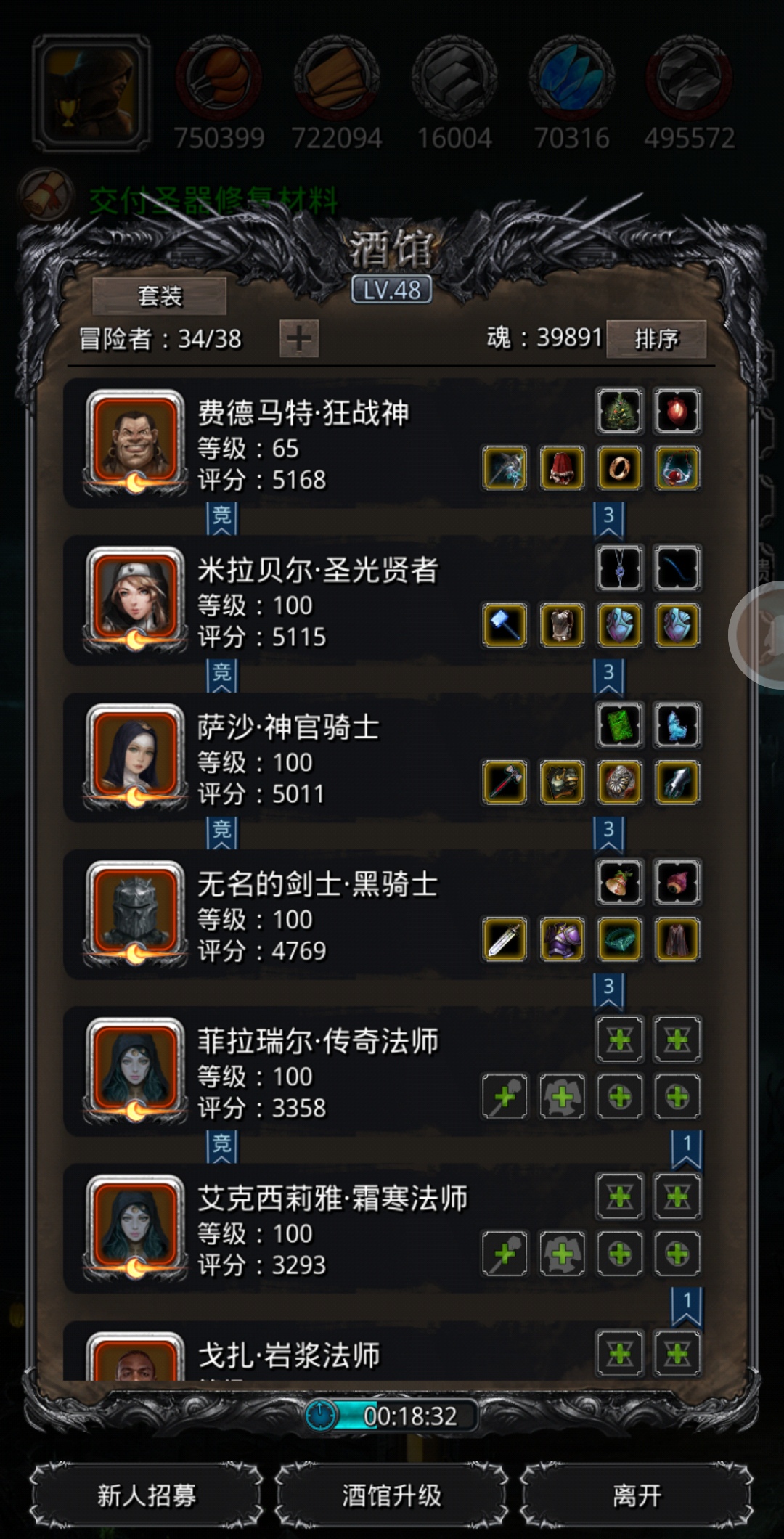Select 费德马特's gold ring equipment icon

click(619, 468)
